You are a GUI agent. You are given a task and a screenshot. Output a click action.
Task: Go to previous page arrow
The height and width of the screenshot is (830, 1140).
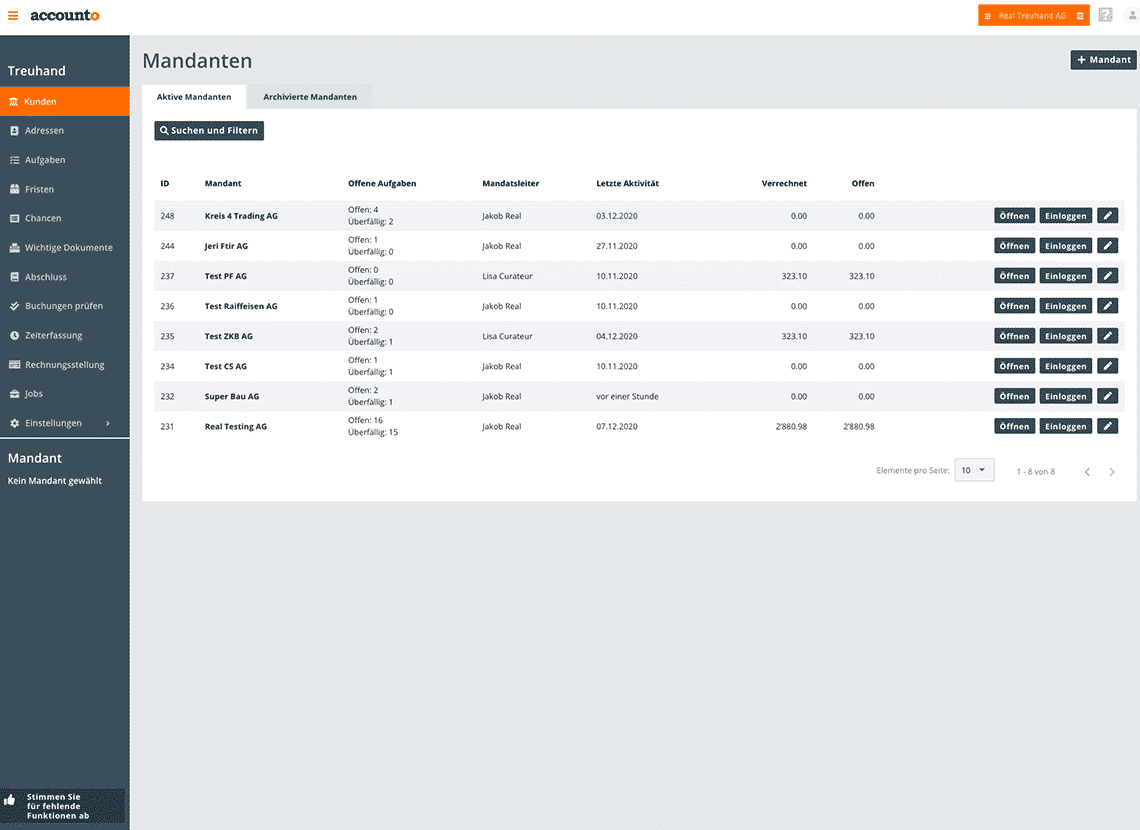click(1087, 472)
